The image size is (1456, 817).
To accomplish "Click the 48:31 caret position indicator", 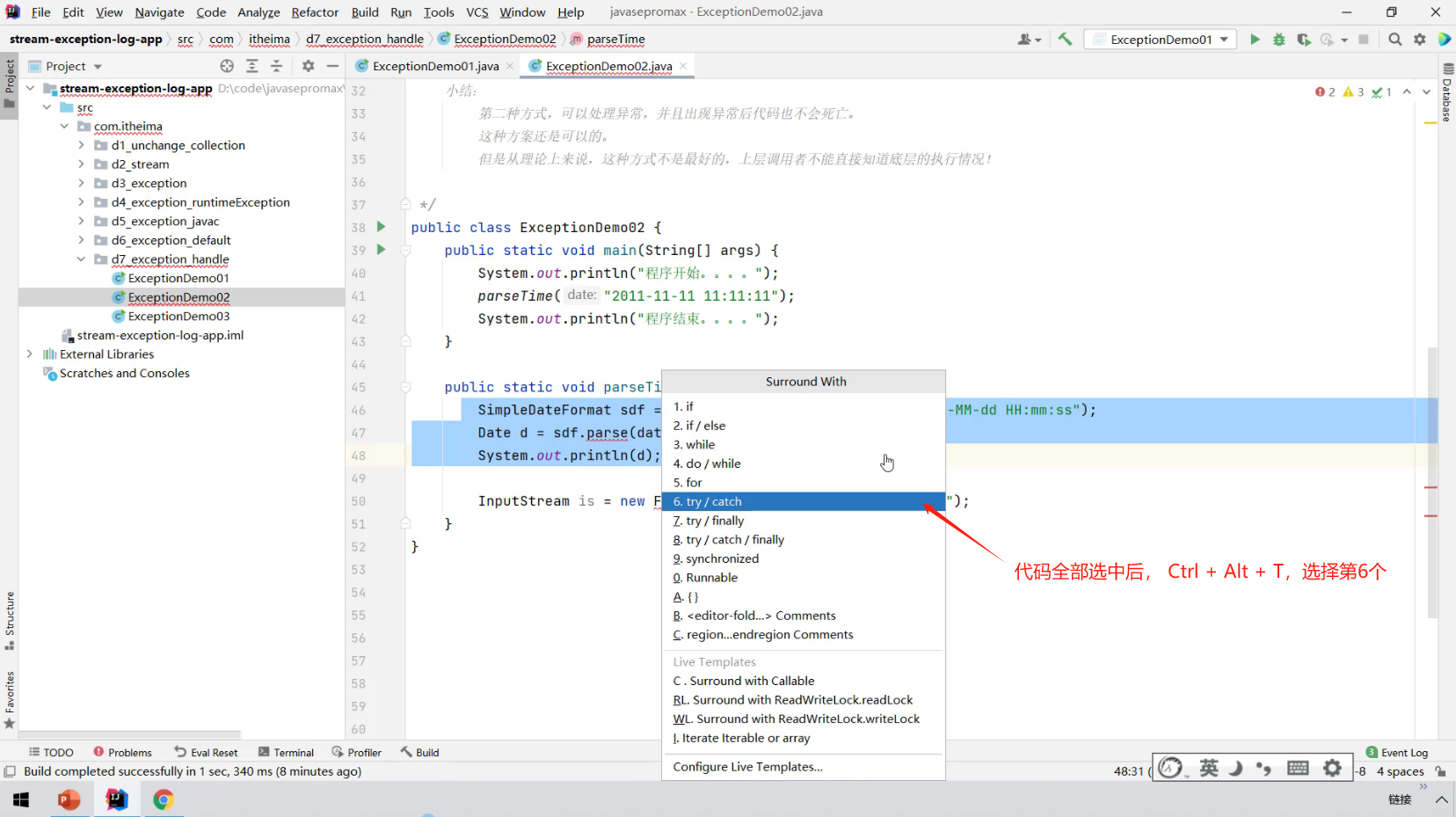I will click(1129, 771).
